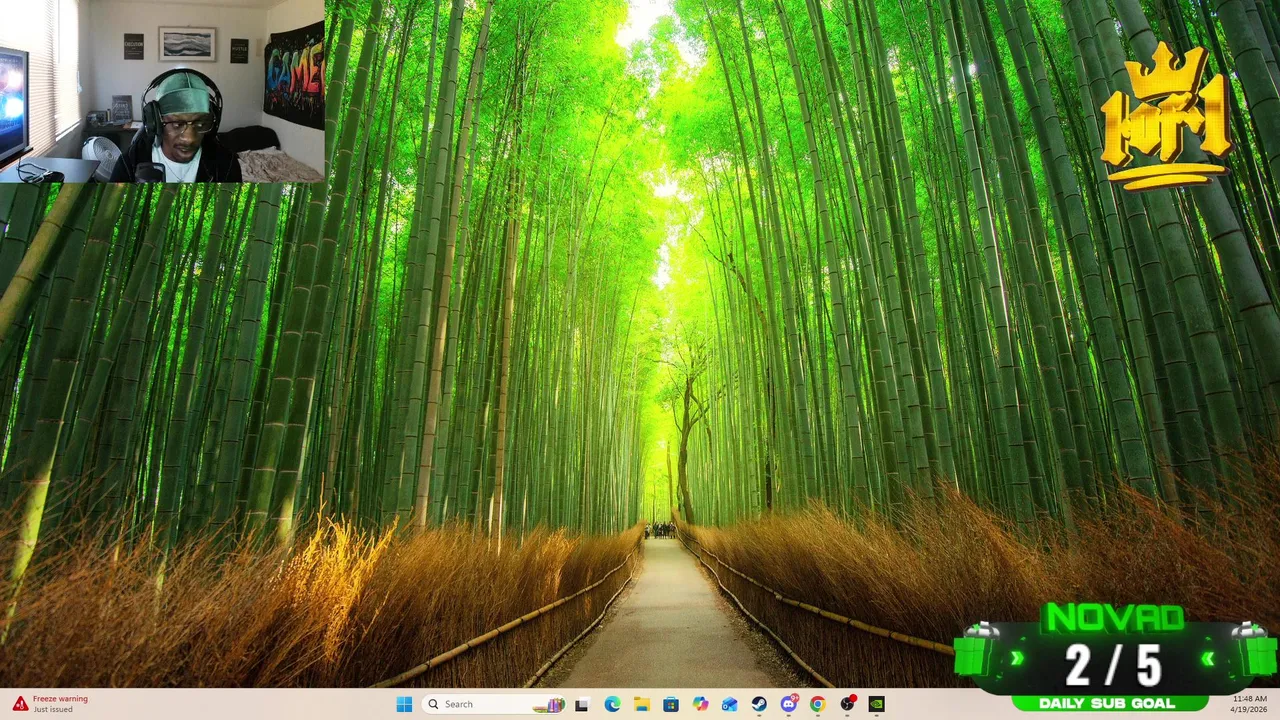The width and height of the screenshot is (1280, 720).
Task: Open OBS Studio from the taskbar
Action: point(848,704)
